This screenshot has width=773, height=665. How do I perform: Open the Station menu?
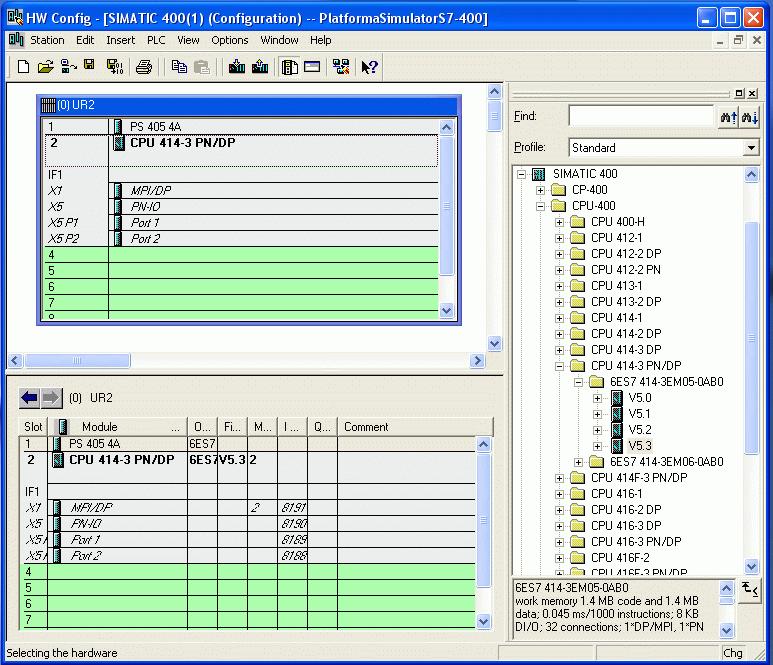click(x=47, y=40)
